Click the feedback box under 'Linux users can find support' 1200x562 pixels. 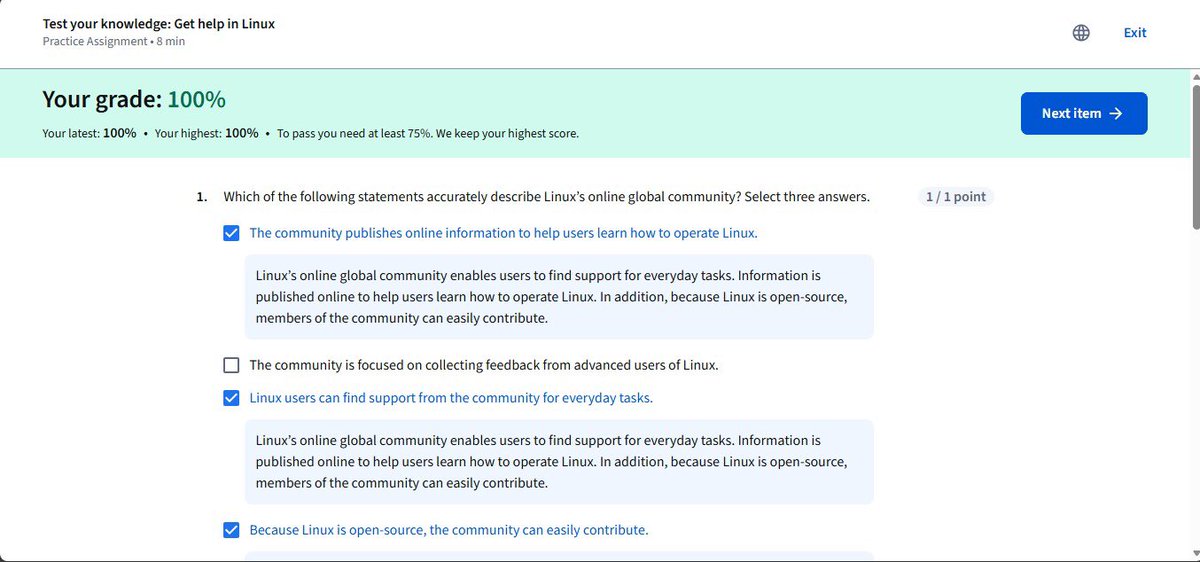[x=559, y=462]
